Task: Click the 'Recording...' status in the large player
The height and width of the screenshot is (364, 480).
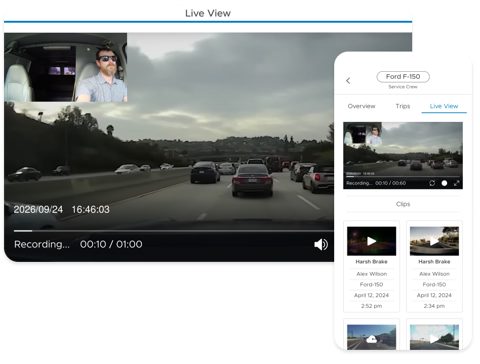Action: (42, 244)
